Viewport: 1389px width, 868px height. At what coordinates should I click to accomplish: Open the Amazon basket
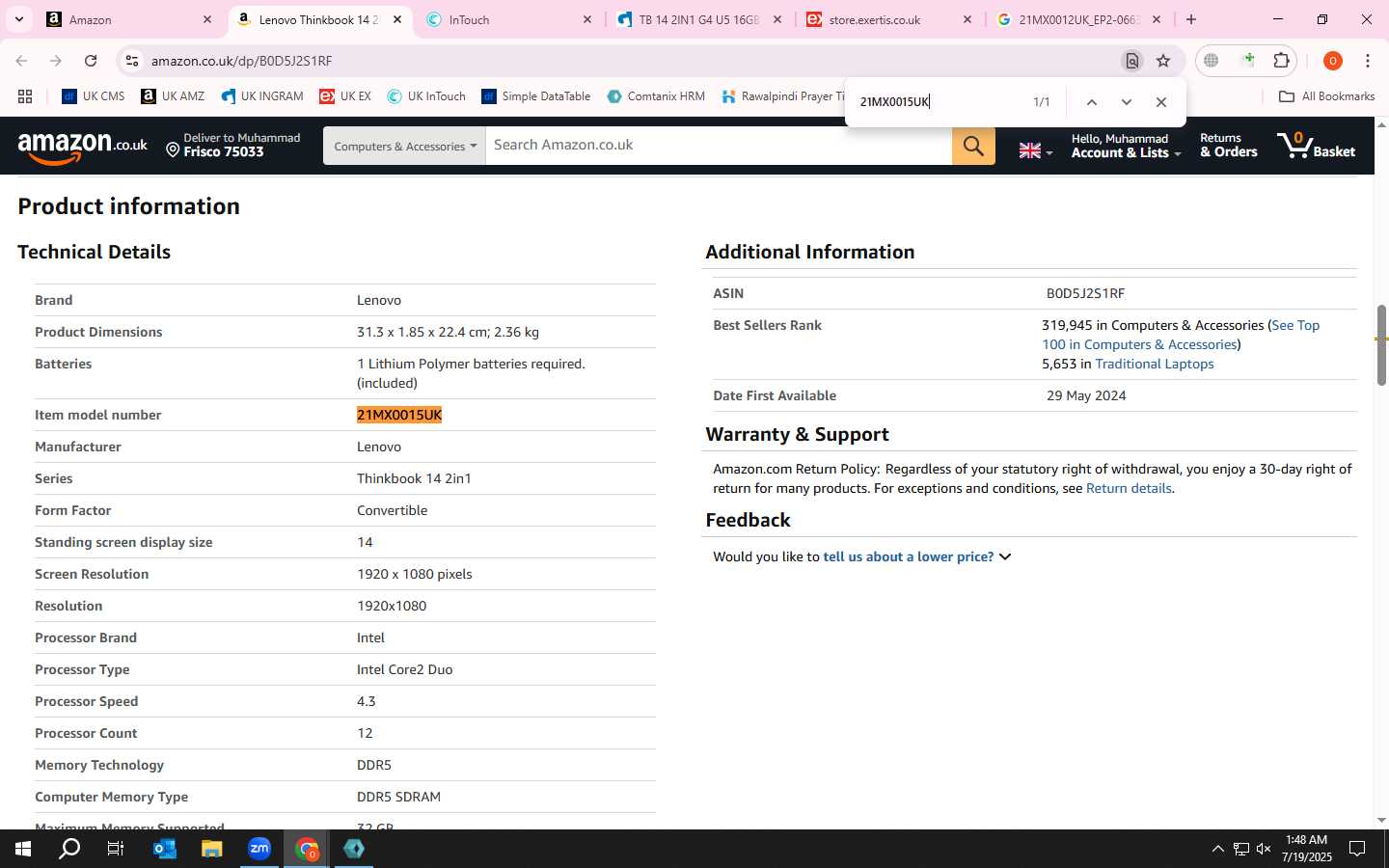pos(1316,146)
